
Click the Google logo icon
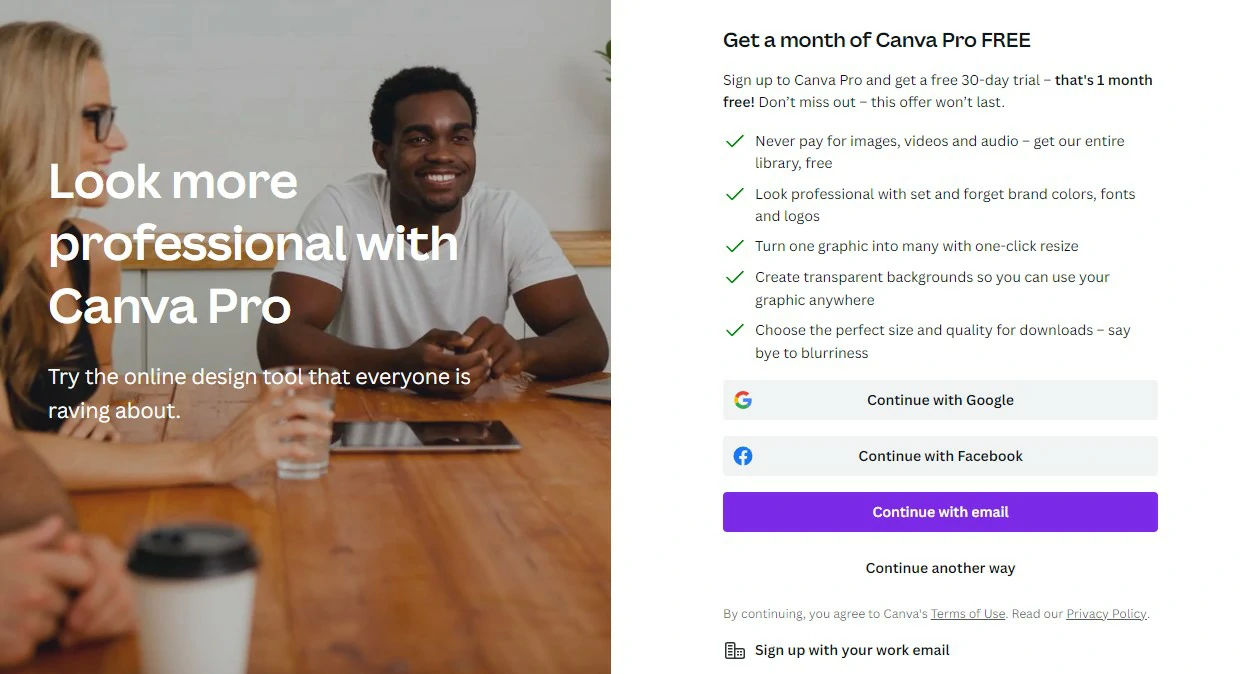[x=742, y=400]
